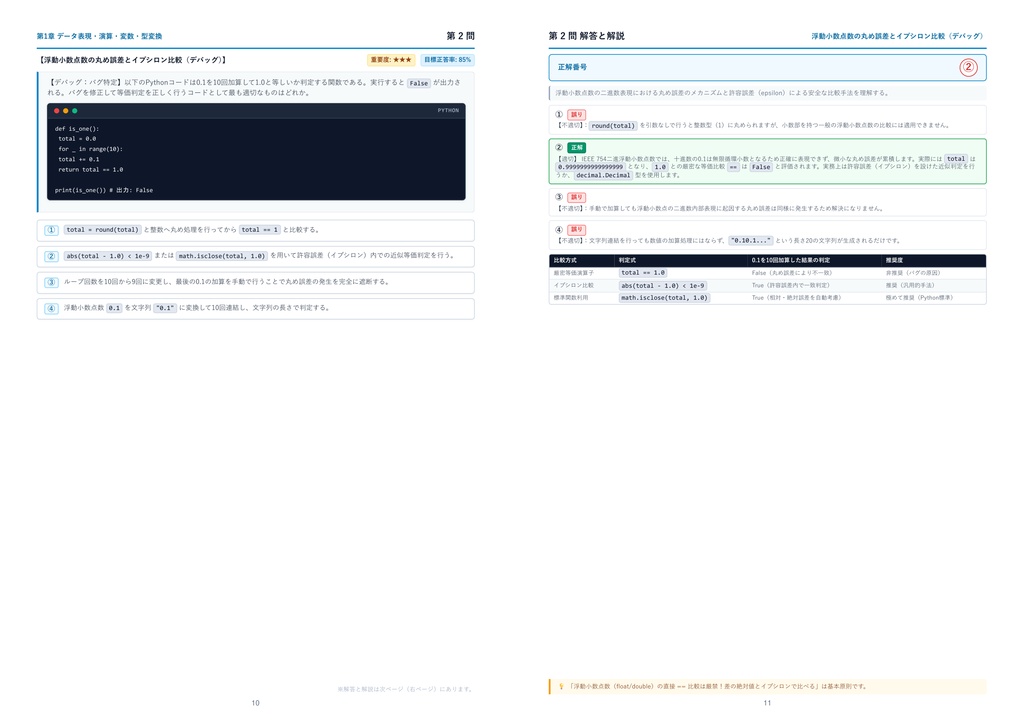Click 'math.isclose(total, 1.0)' chip in choice ②
The width and height of the screenshot is (1024, 724).
(x=221, y=256)
